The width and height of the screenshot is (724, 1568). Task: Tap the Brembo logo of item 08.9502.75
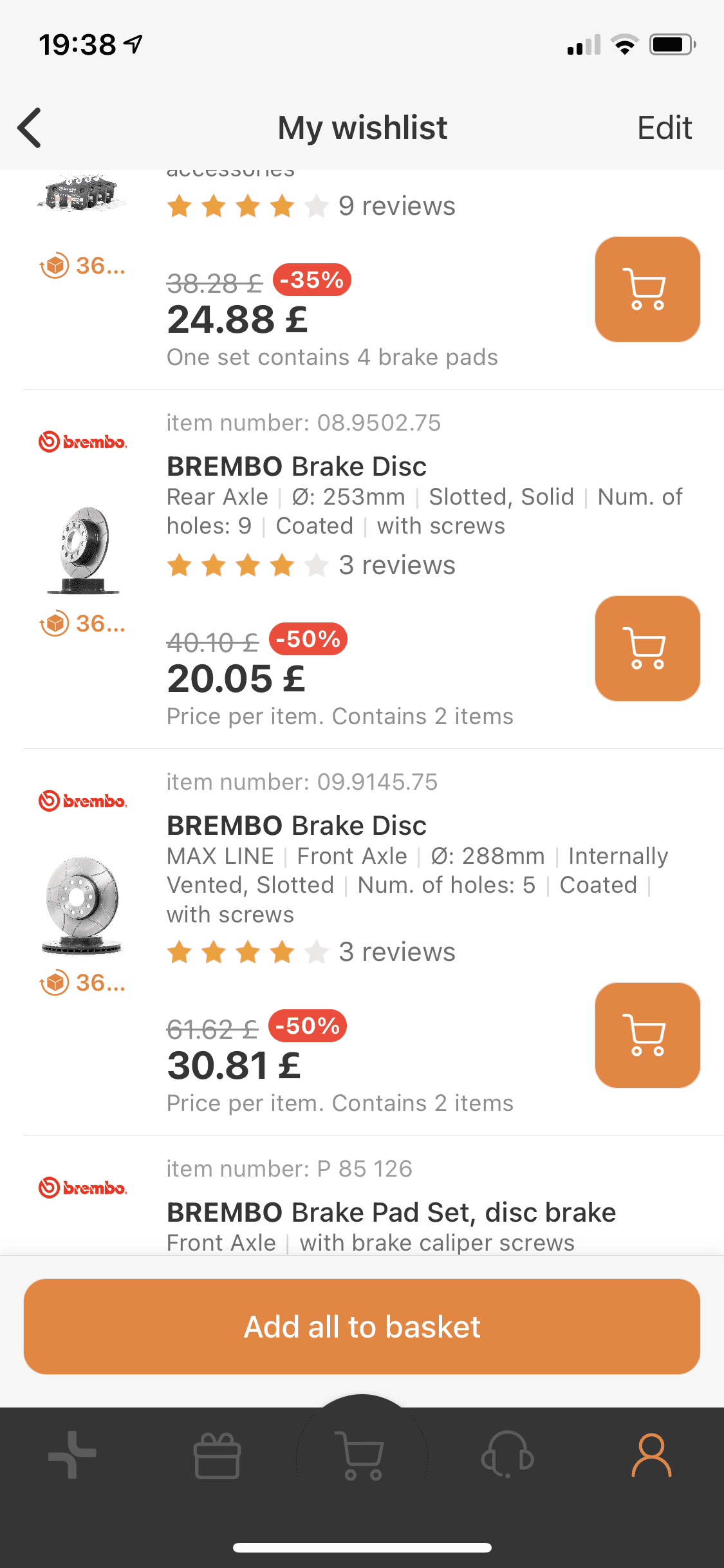pyautogui.click(x=83, y=442)
